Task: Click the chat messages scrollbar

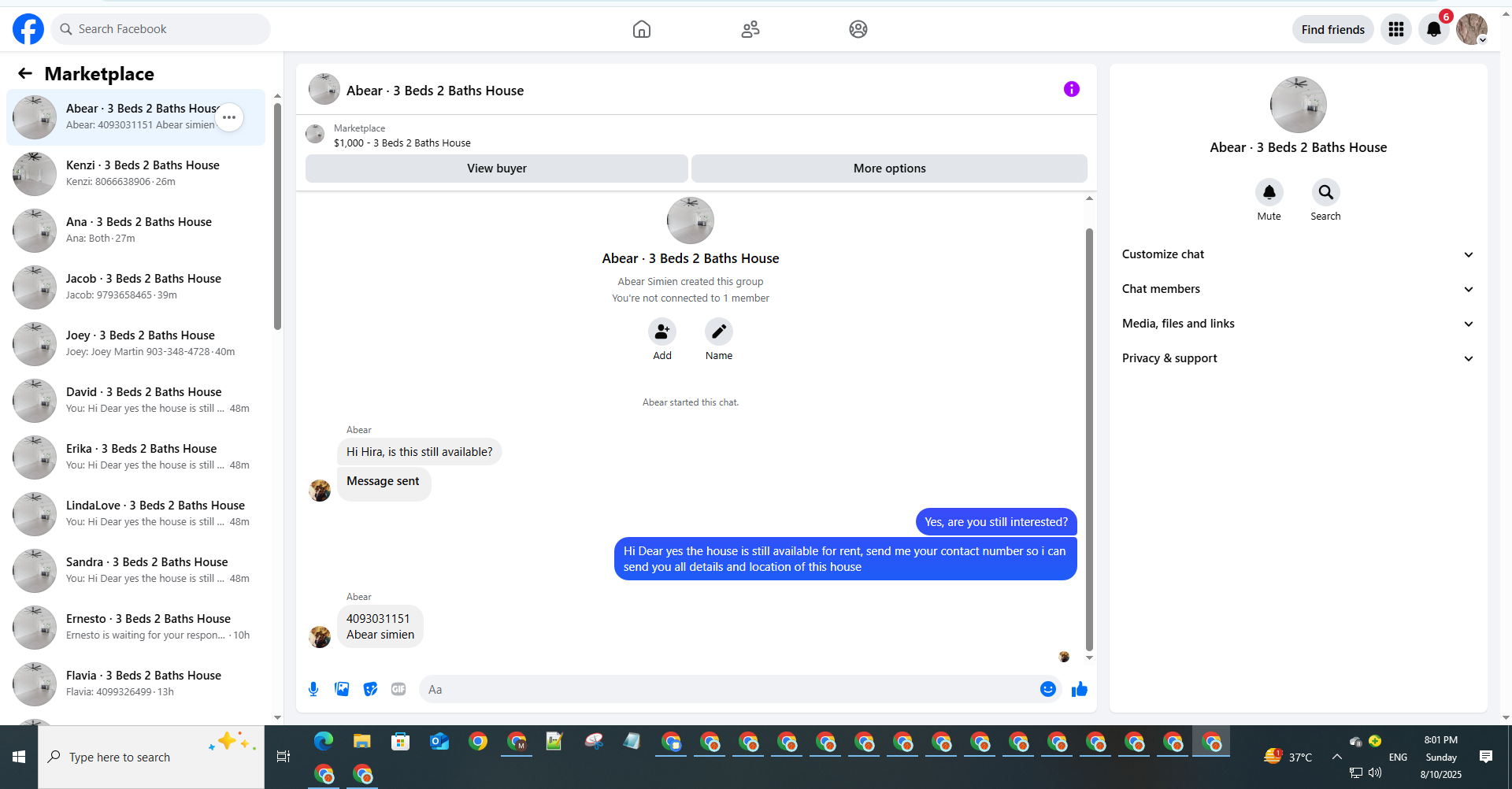Action: pos(1089,439)
